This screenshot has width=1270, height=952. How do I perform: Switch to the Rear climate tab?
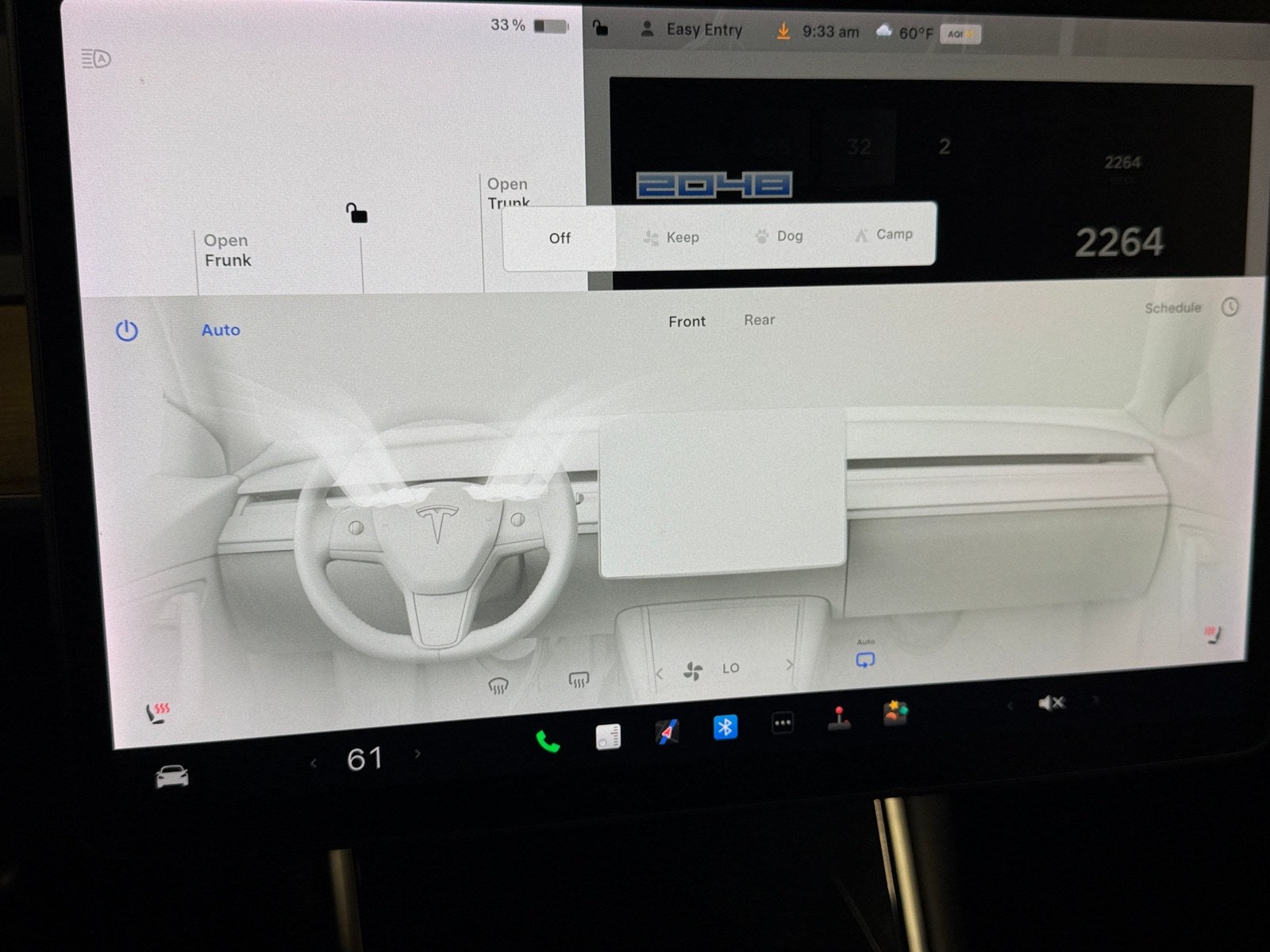(759, 321)
